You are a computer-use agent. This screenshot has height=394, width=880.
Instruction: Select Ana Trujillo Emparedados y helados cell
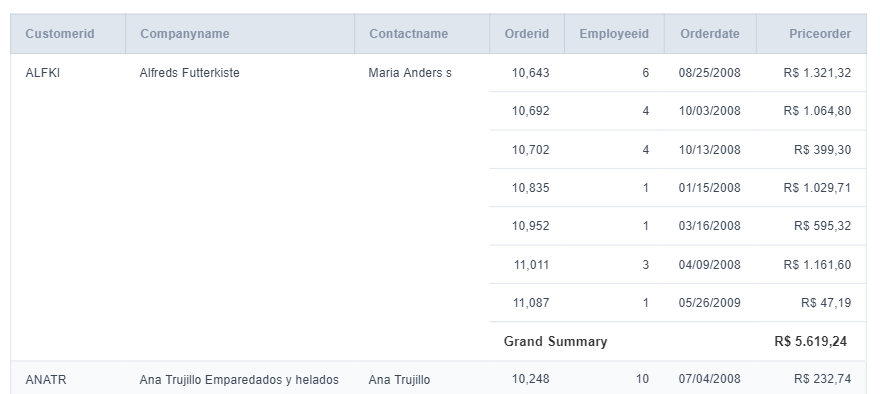pos(239,380)
